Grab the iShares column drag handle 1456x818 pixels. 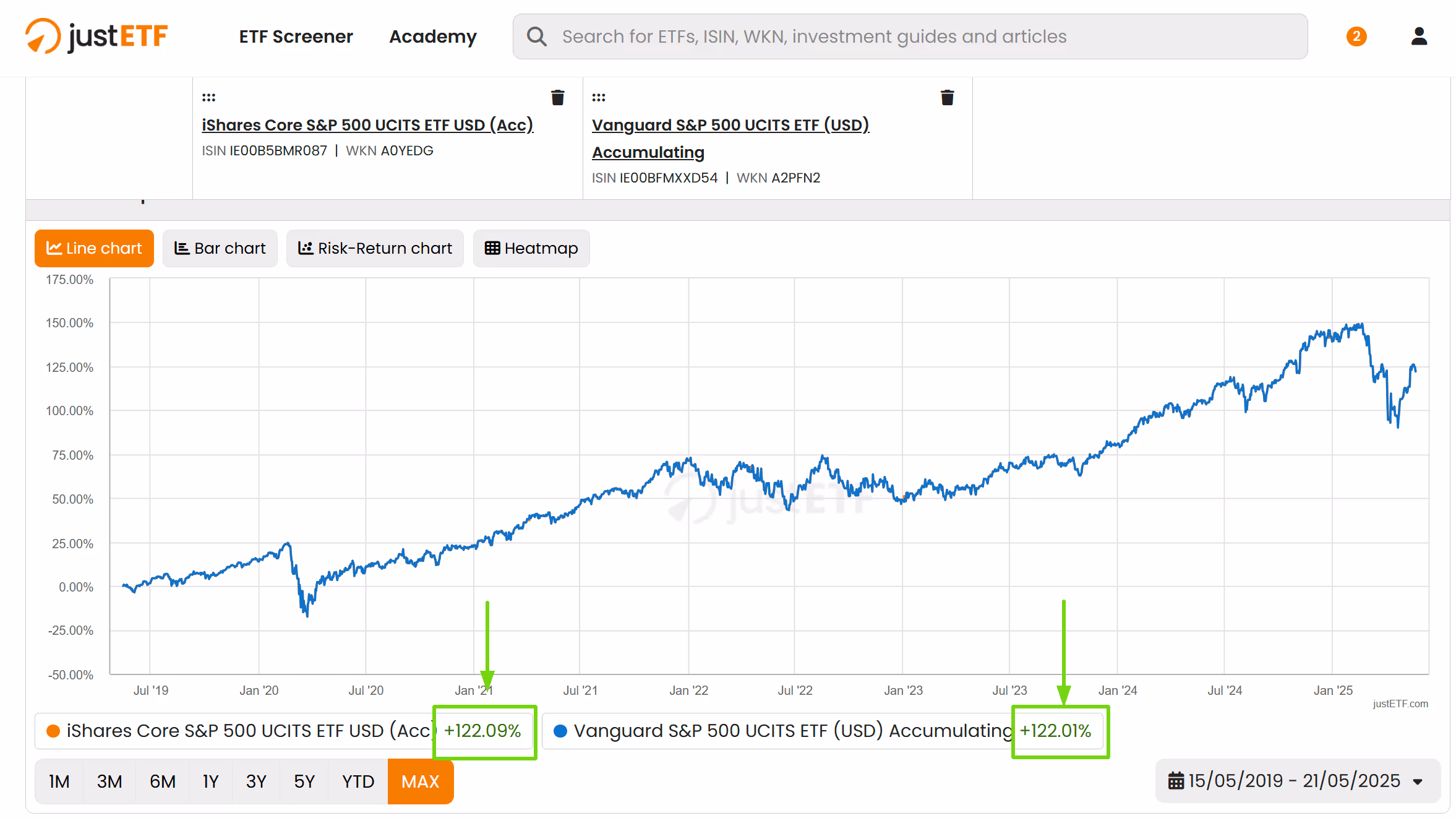click(x=208, y=98)
